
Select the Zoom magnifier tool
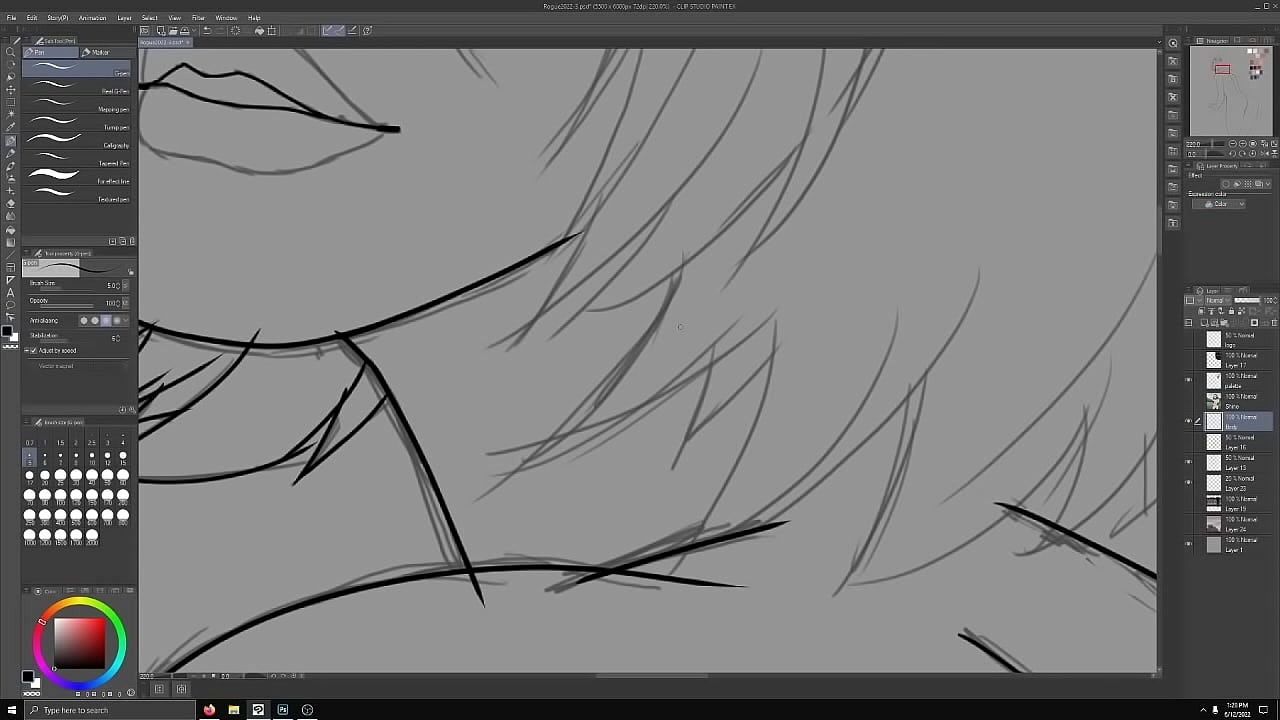point(11,52)
